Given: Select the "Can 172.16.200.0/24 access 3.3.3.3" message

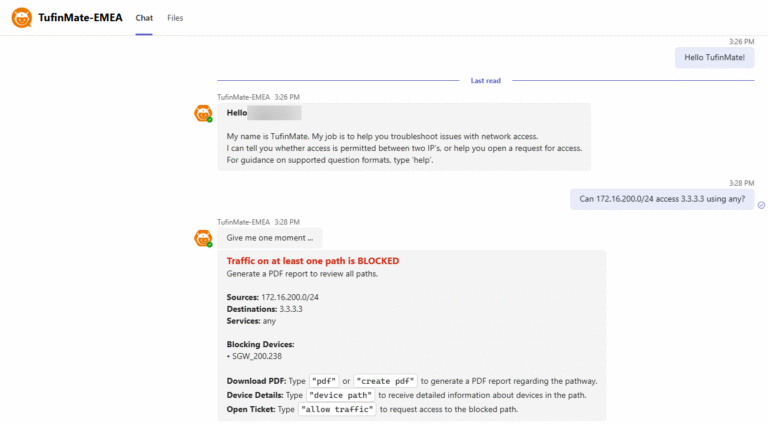Looking at the screenshot, I should (x=662, y=198).
